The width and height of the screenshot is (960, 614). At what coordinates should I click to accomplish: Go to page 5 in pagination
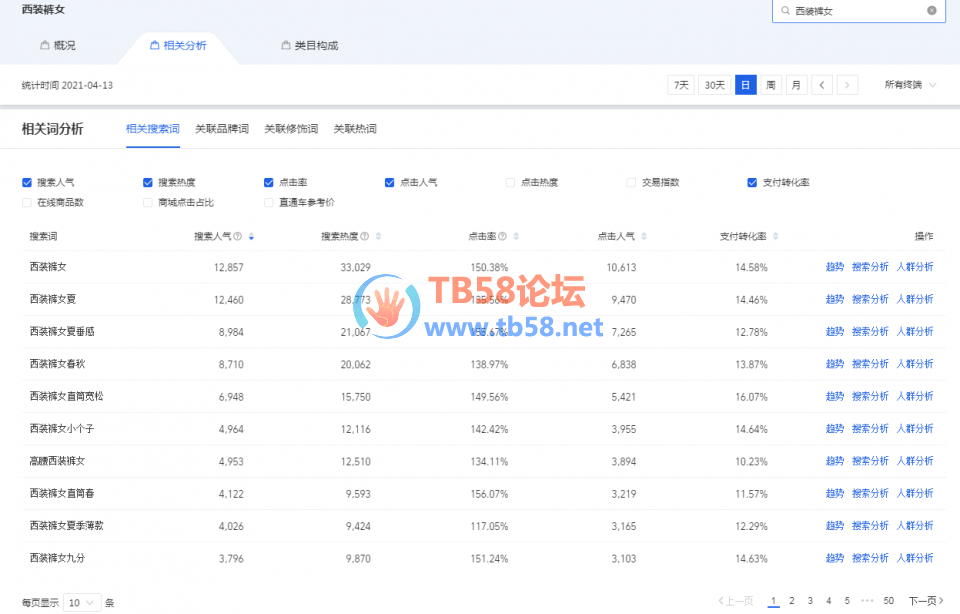[x=847, y=601]
